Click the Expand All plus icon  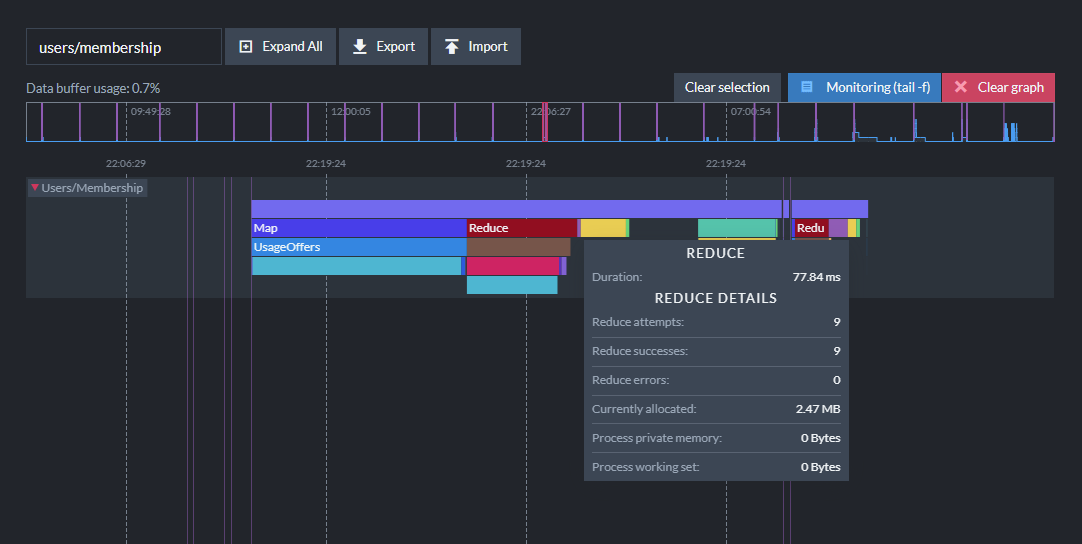pyautogui.click(x=246, y=46)
